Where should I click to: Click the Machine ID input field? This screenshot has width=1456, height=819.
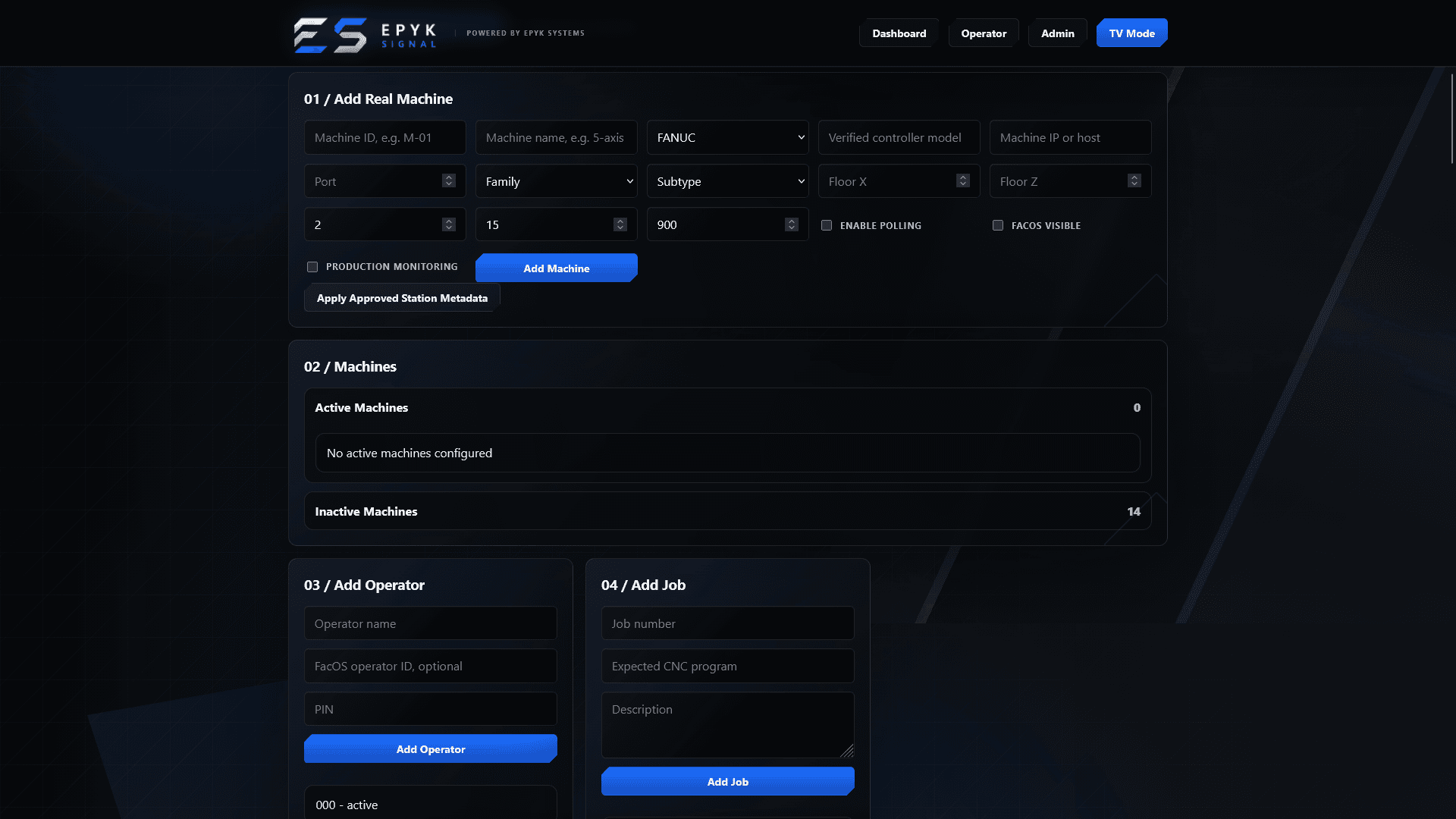[x=385, y=137]
